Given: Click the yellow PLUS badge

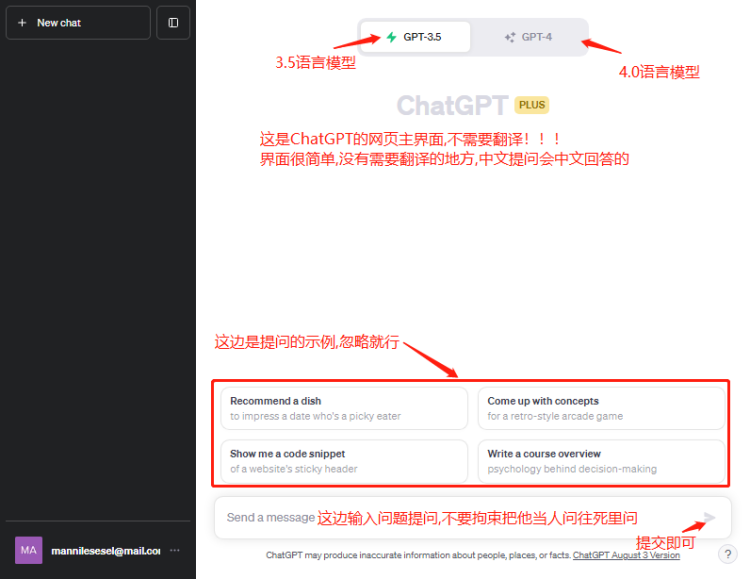Looking at the screenshot, I should click(532, 105).
